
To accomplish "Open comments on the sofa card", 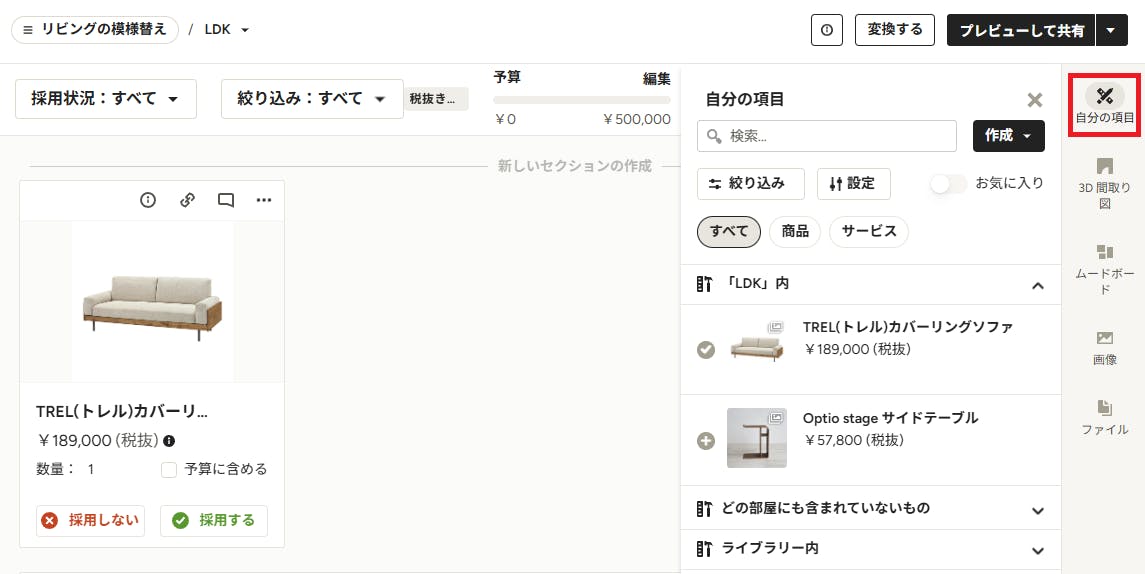I will pyautogui.click(x=226, y=200).
